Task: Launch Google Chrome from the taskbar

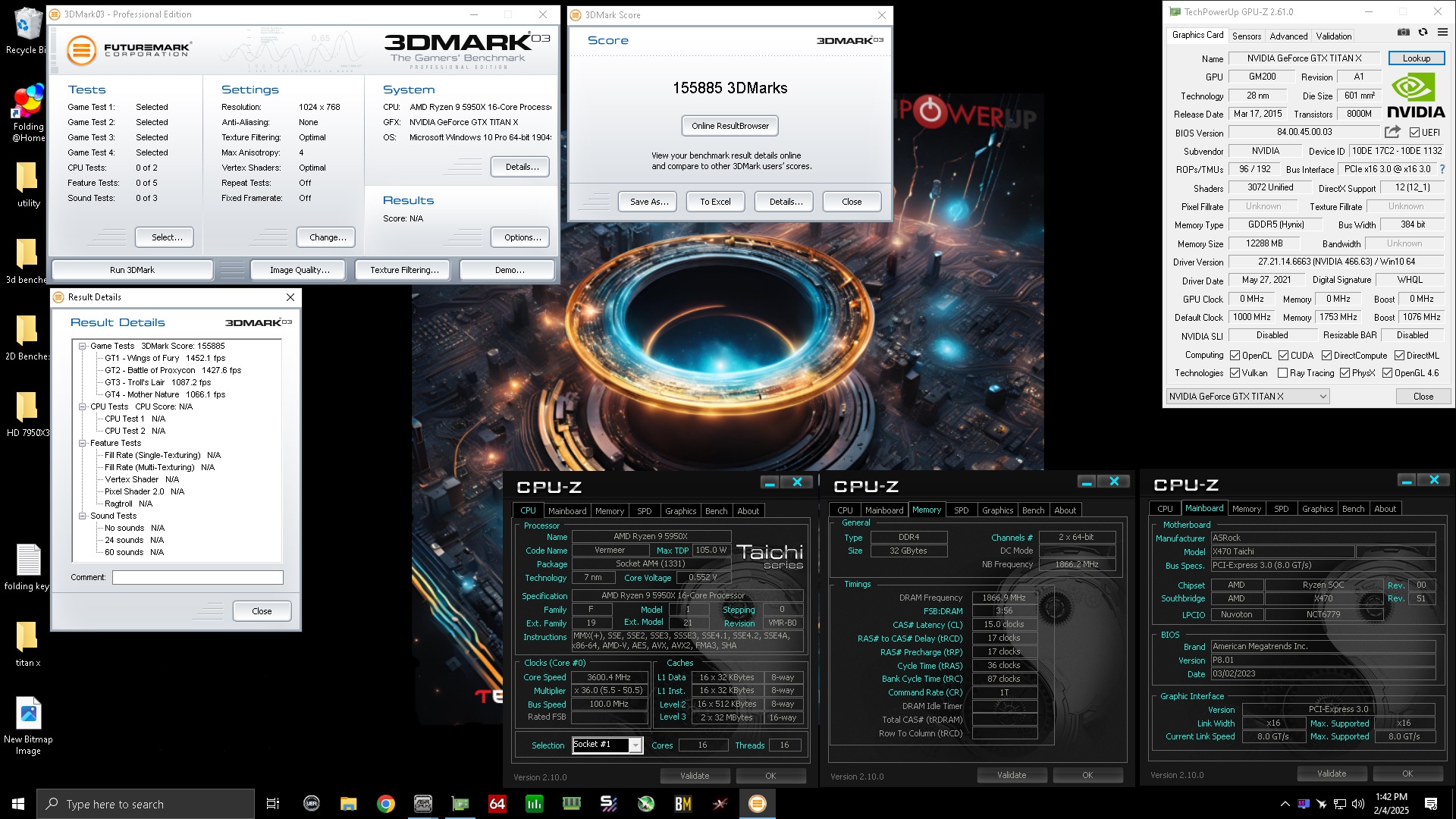Action: coord(385,804)
